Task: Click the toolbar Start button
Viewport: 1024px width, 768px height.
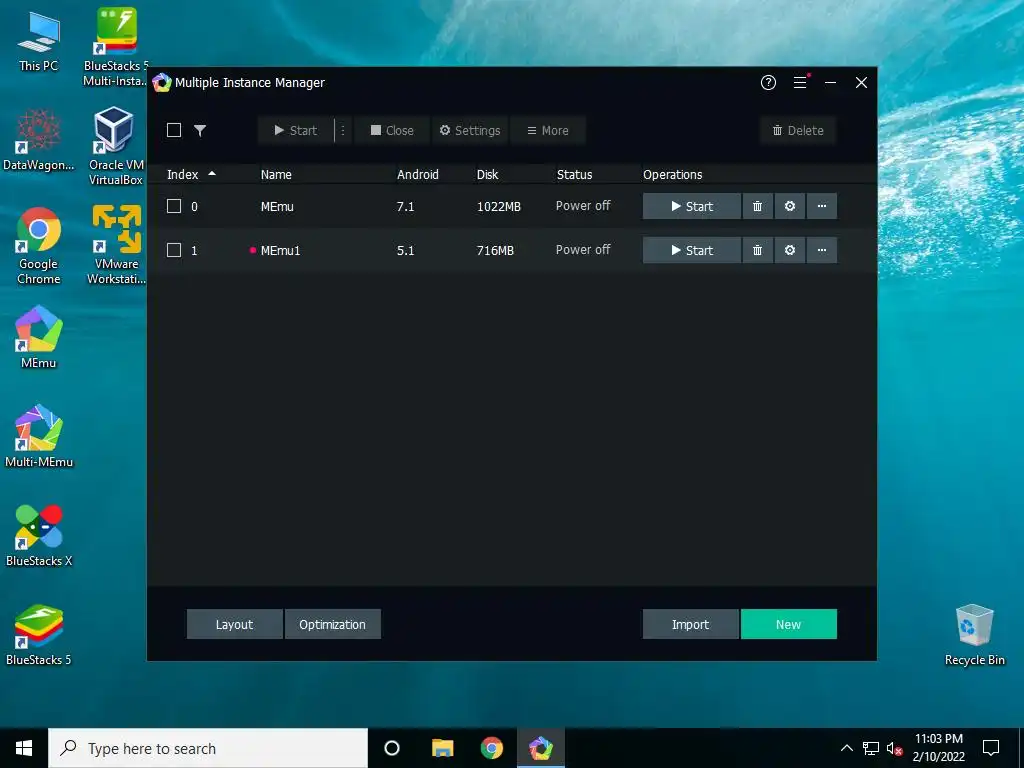Action: pos(295,130)
